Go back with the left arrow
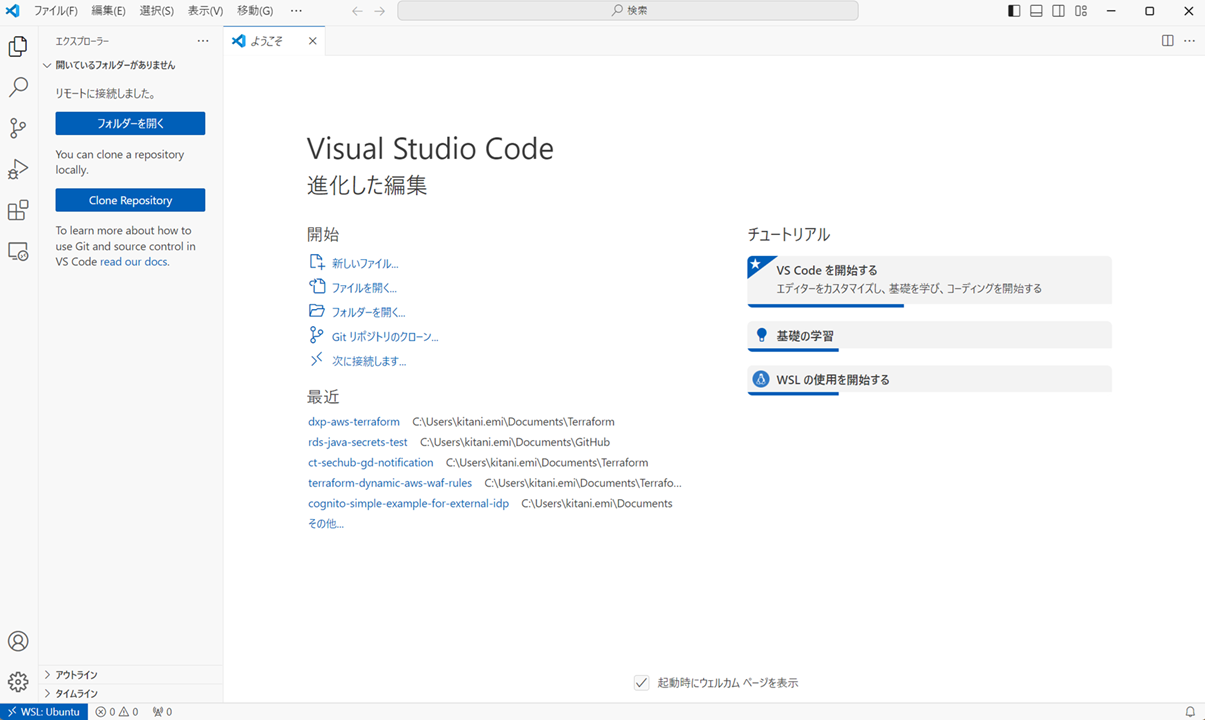The height and width of the screenshot is (720, 1205). tap(357, 11)
